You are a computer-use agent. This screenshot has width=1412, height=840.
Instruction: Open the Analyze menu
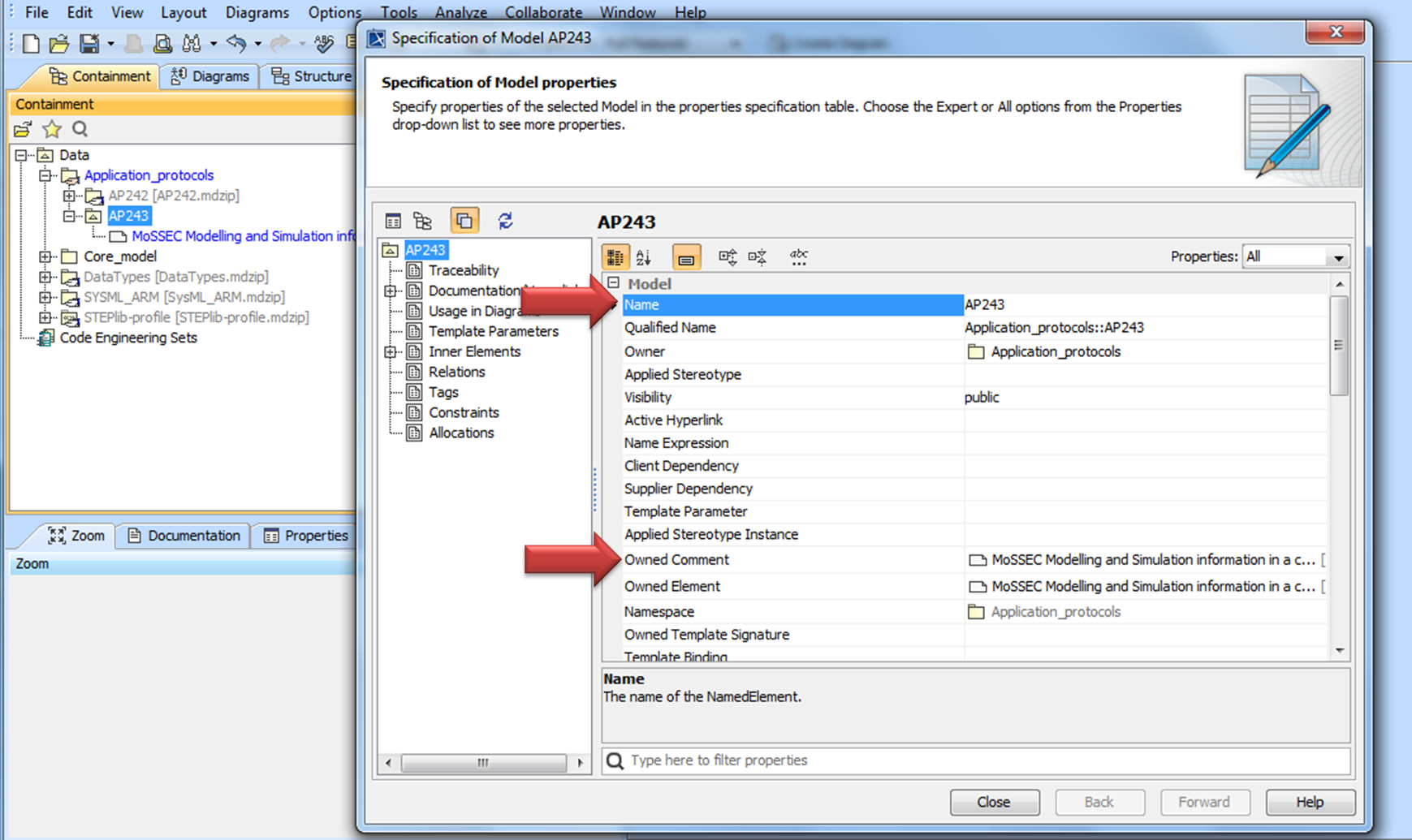pos(460,12)
